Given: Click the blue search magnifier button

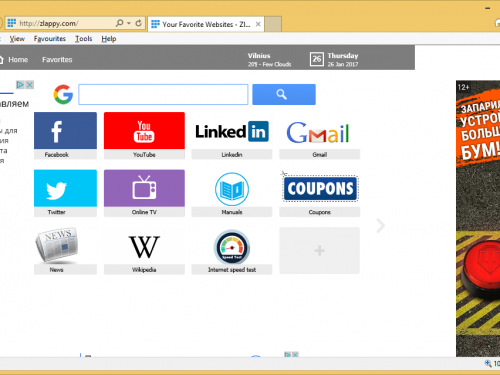Looking at the screenshot, I should click(x=284, y=94).
